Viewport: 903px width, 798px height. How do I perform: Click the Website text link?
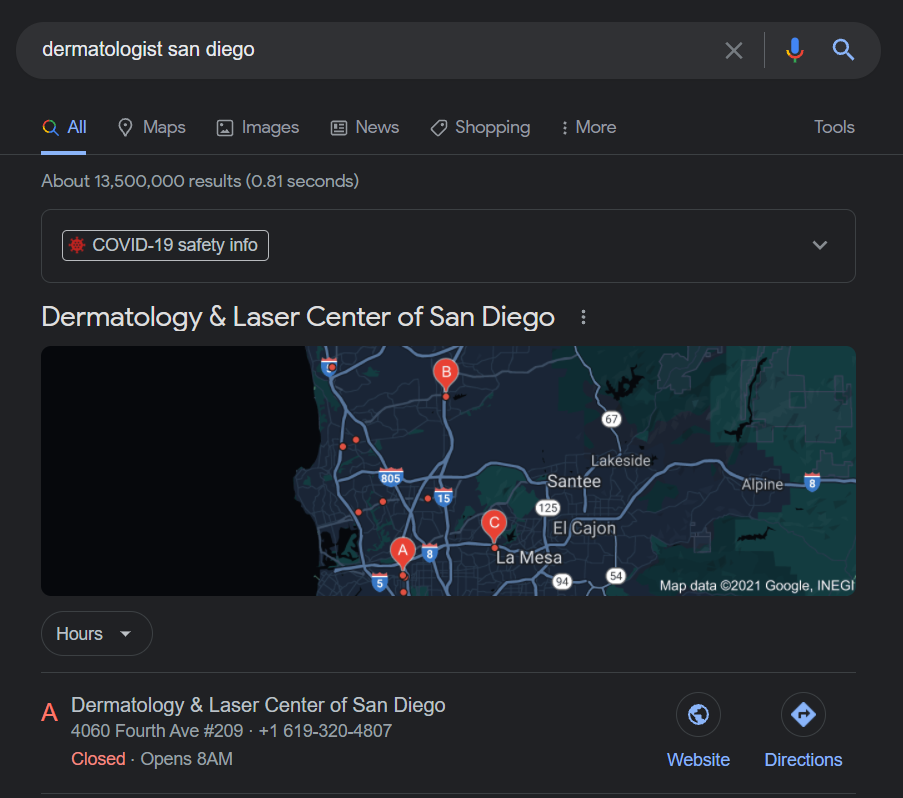tap(698, 760)
